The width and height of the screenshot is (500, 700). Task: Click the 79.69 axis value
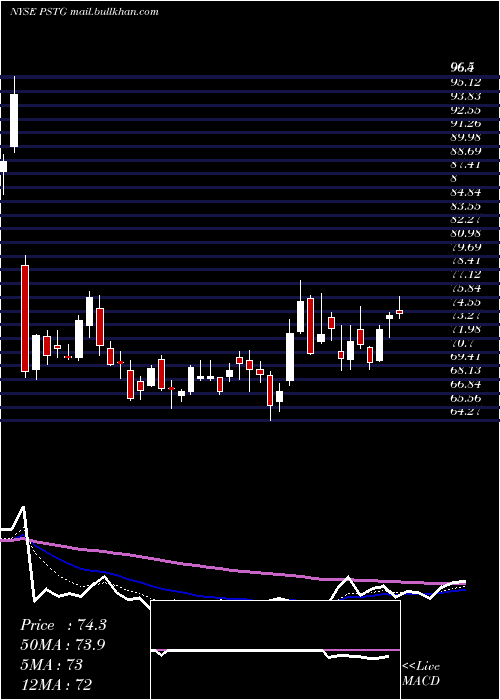[465, 247]
